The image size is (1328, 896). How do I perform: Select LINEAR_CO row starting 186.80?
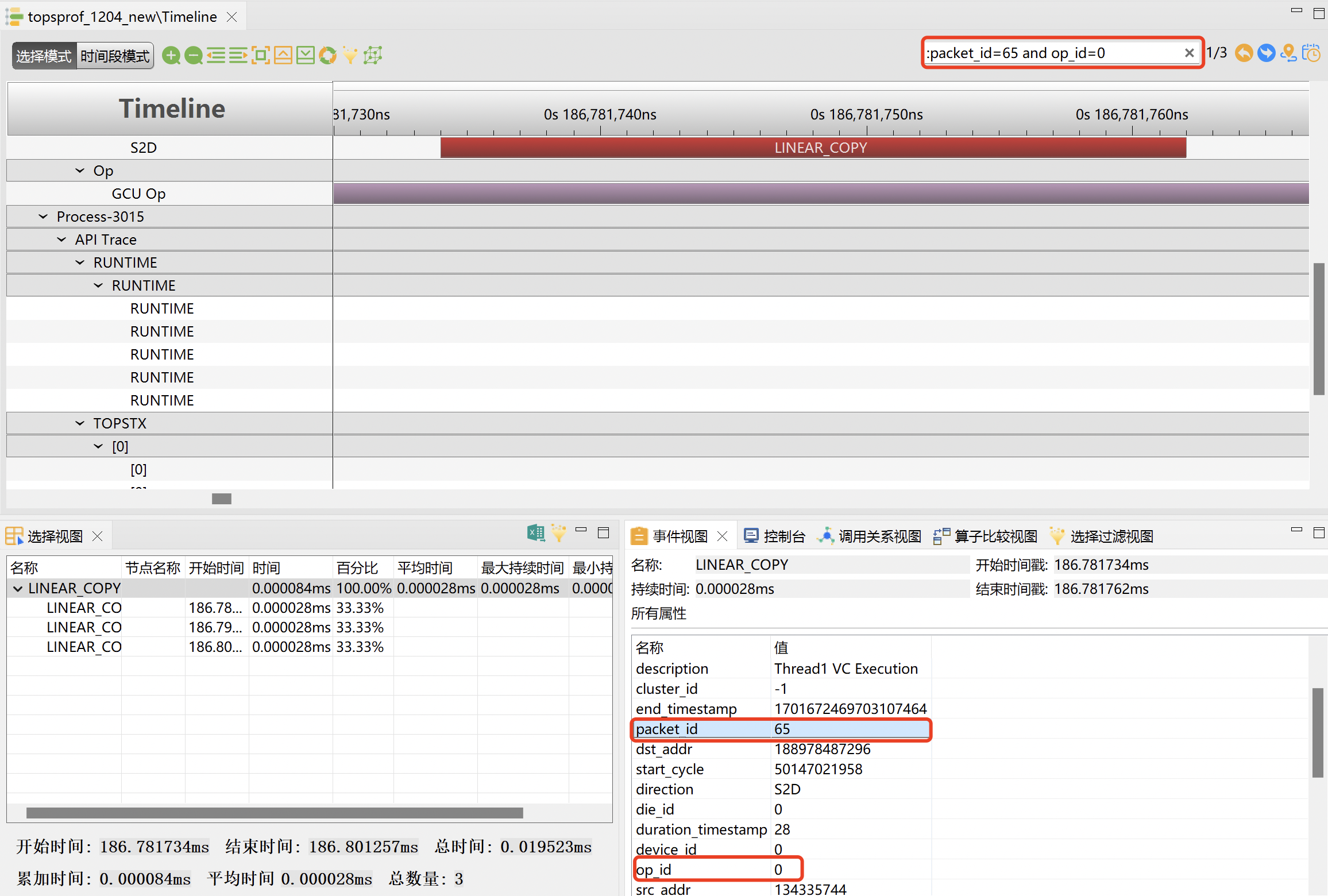pos(309,647)
